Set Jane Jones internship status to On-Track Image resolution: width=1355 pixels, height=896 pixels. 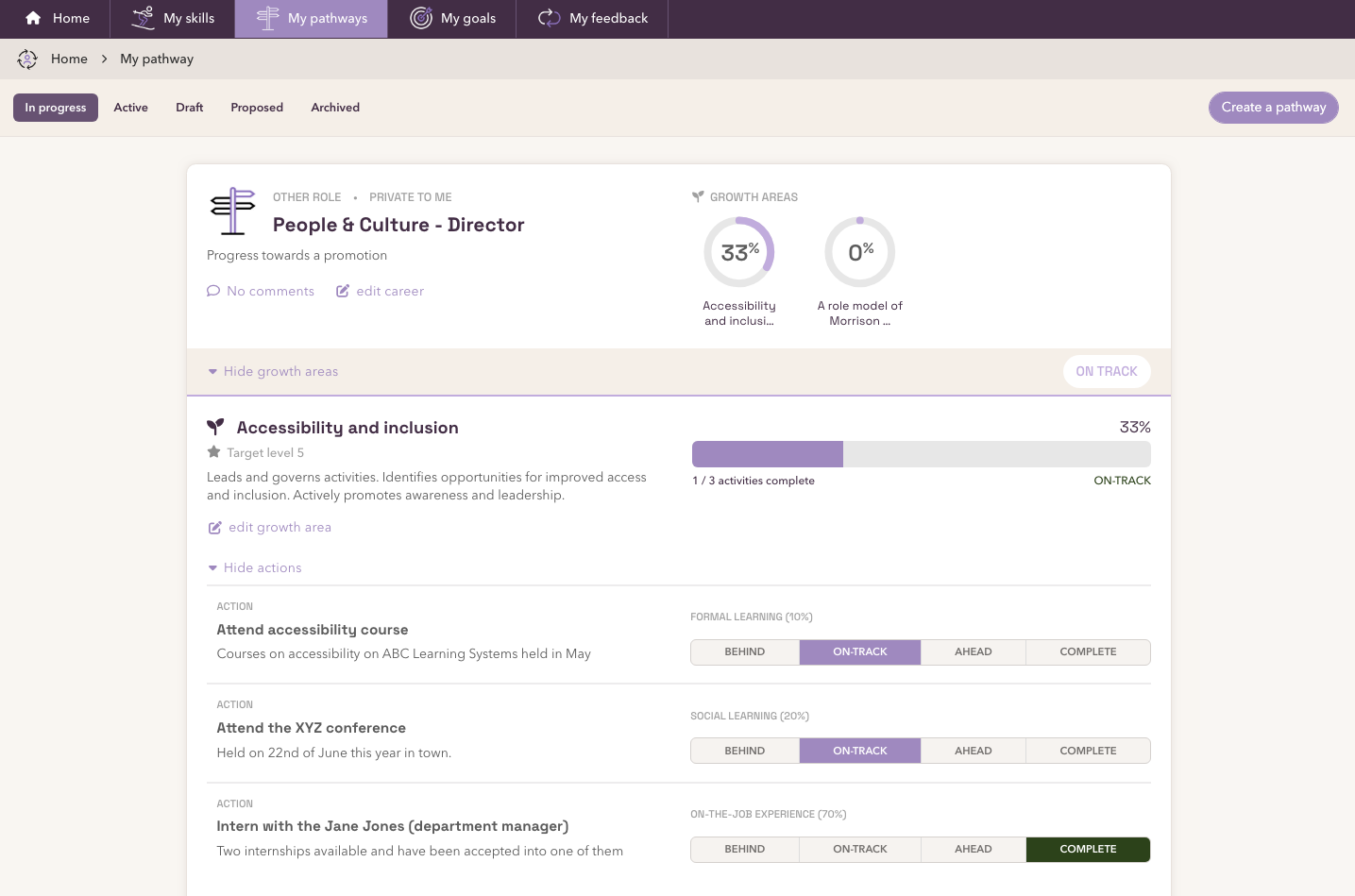(860, 850)
